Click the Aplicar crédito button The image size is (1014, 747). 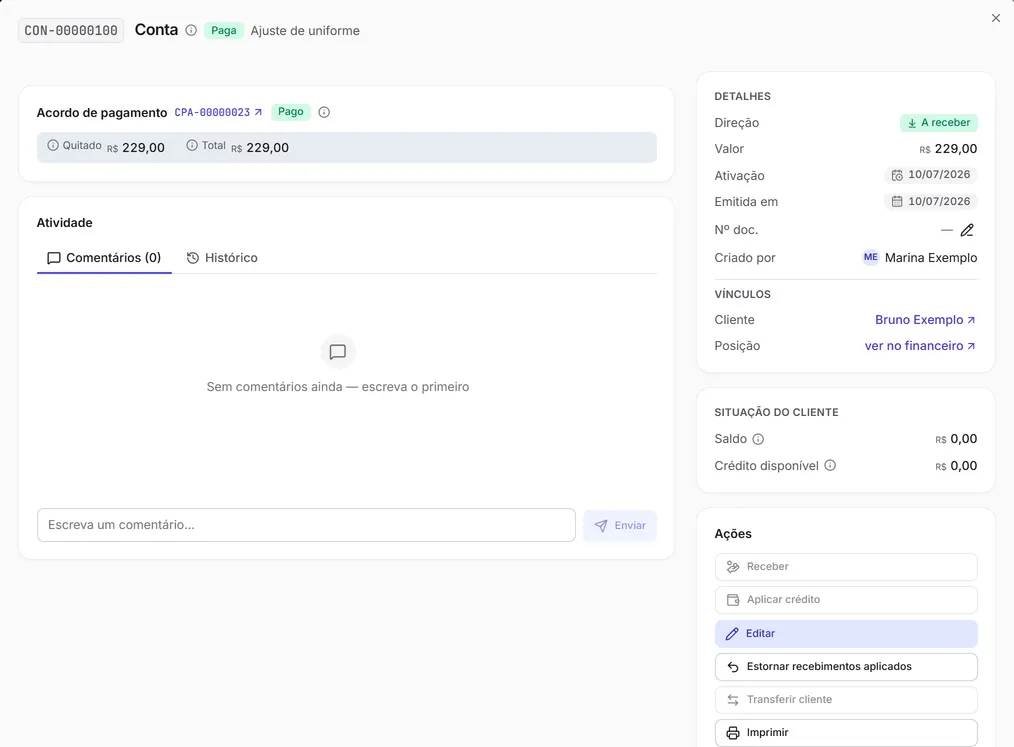tap(846, 600)
